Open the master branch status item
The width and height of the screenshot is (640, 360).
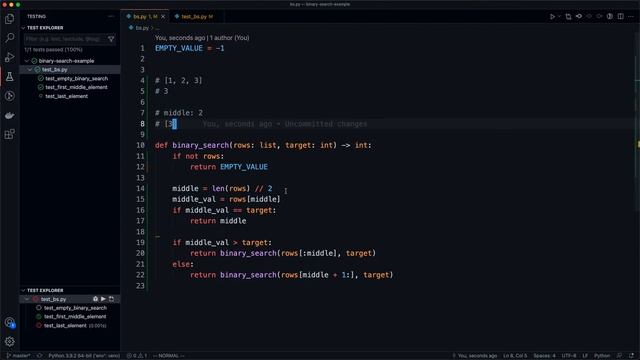pyautogui.click(x=19, y=356)
